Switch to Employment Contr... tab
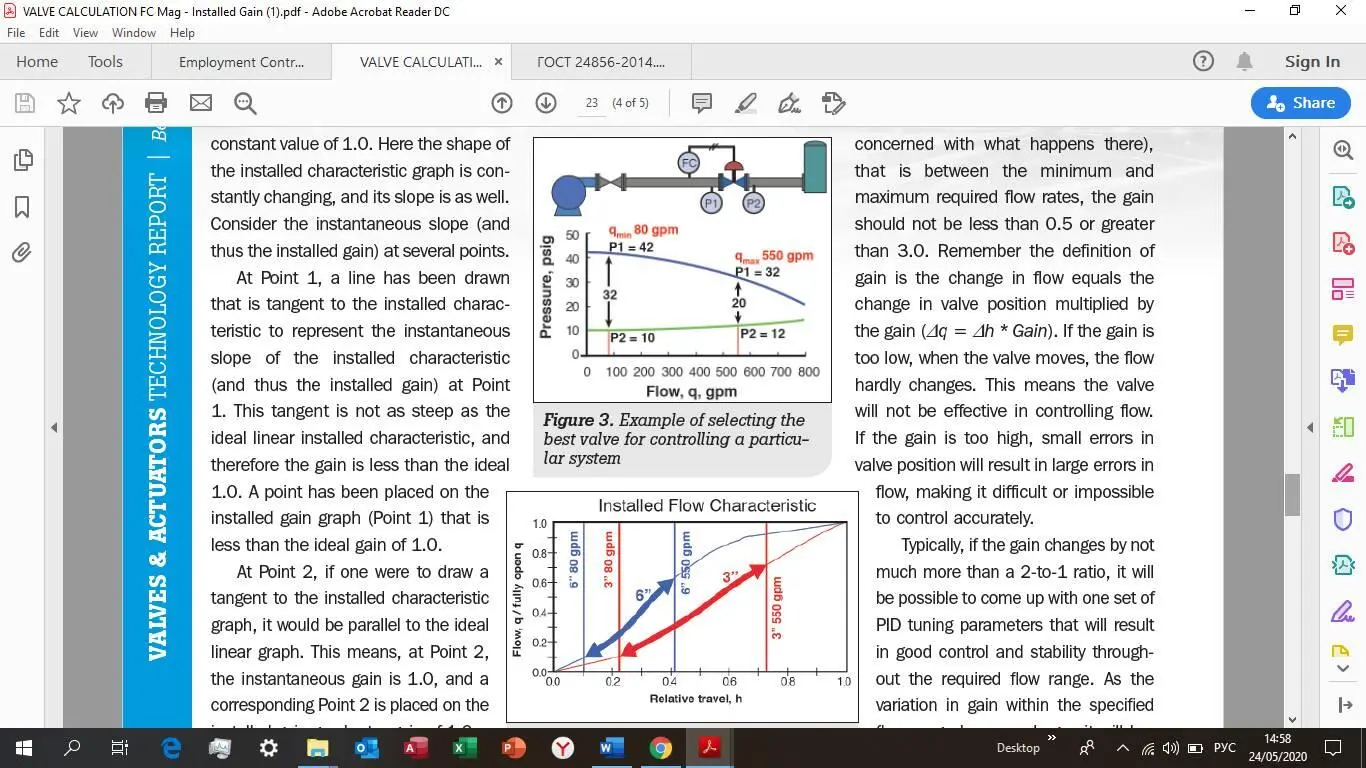Viewport: 1366px width, 768px height. 241,62
